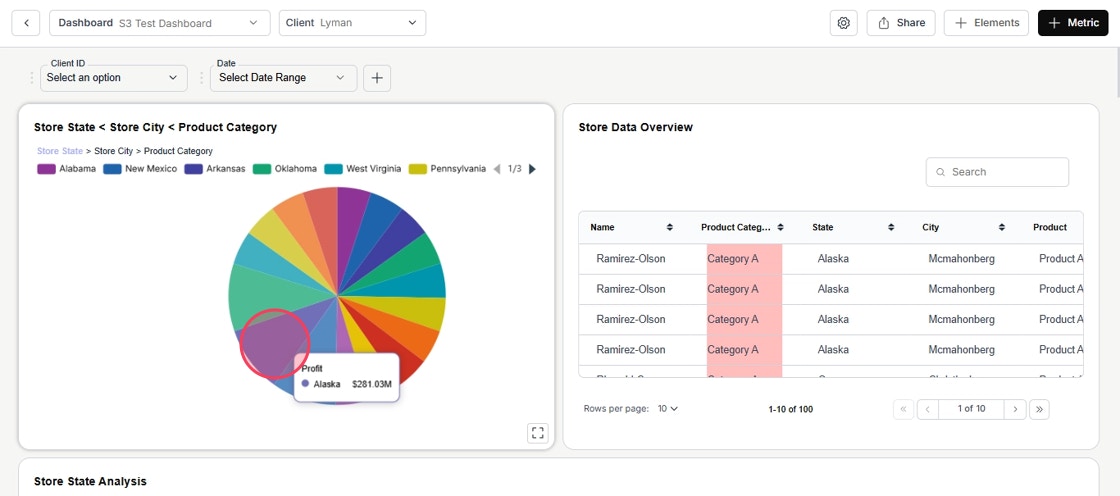
Task: Grab the Client ID filter drag handle
Action: (31, 78)
